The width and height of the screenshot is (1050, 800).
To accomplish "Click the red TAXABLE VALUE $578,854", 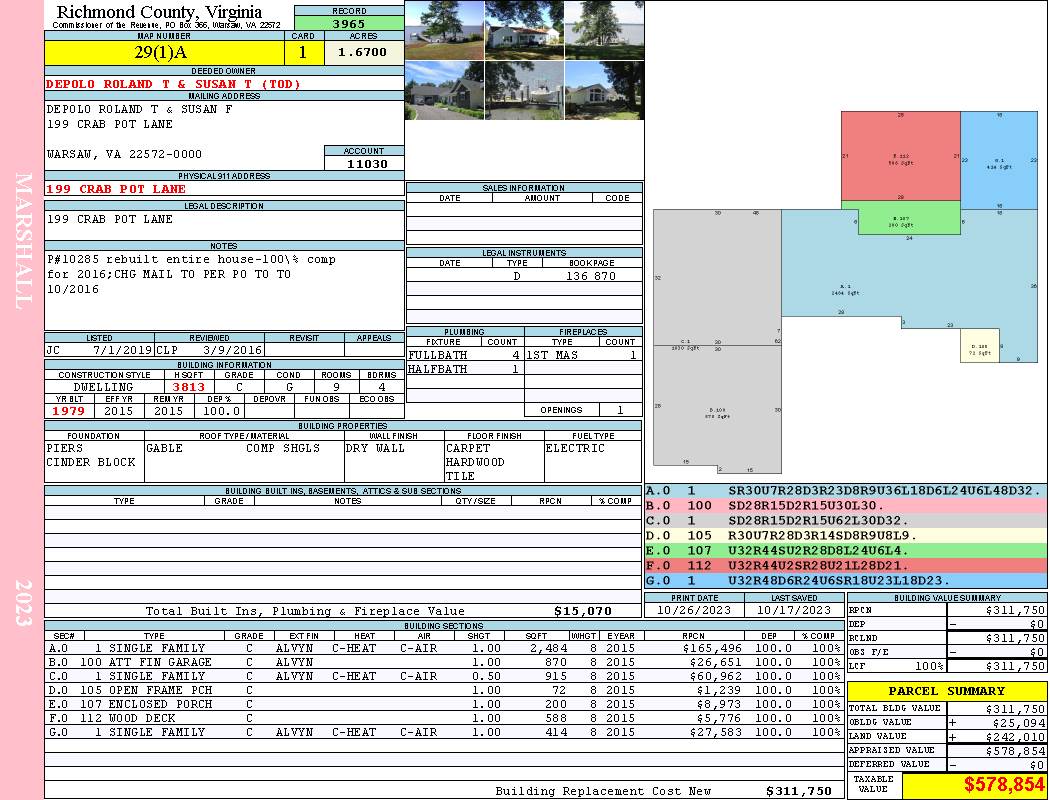I will click(1004, 784).
